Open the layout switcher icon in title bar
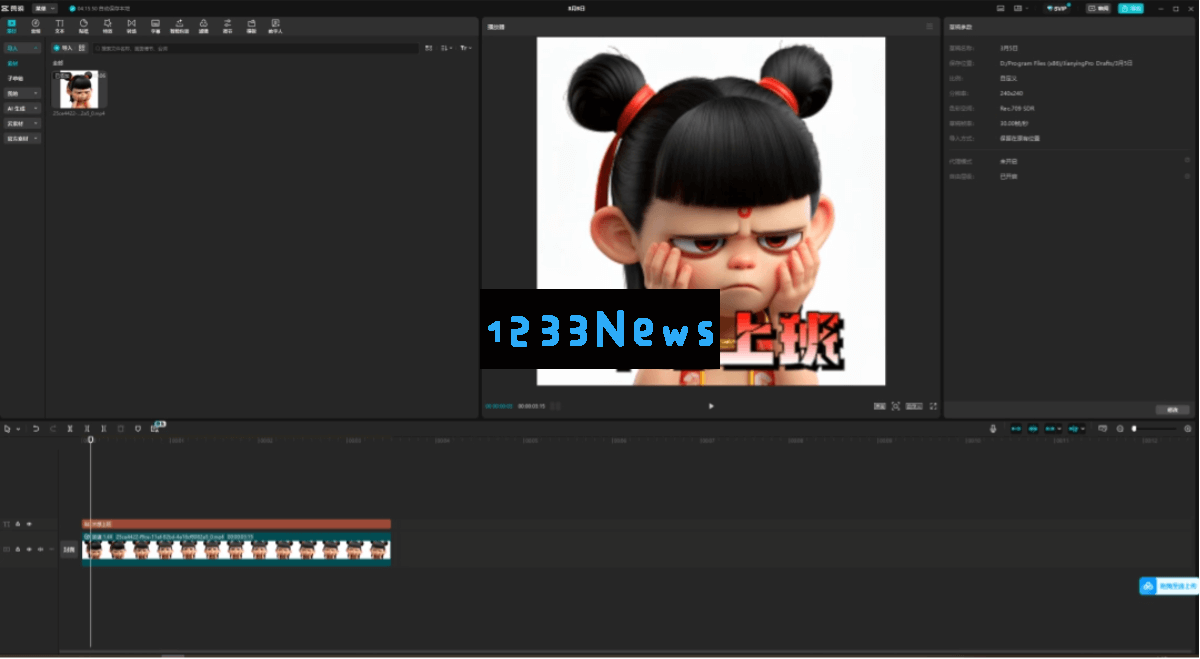 [1020, 8]
